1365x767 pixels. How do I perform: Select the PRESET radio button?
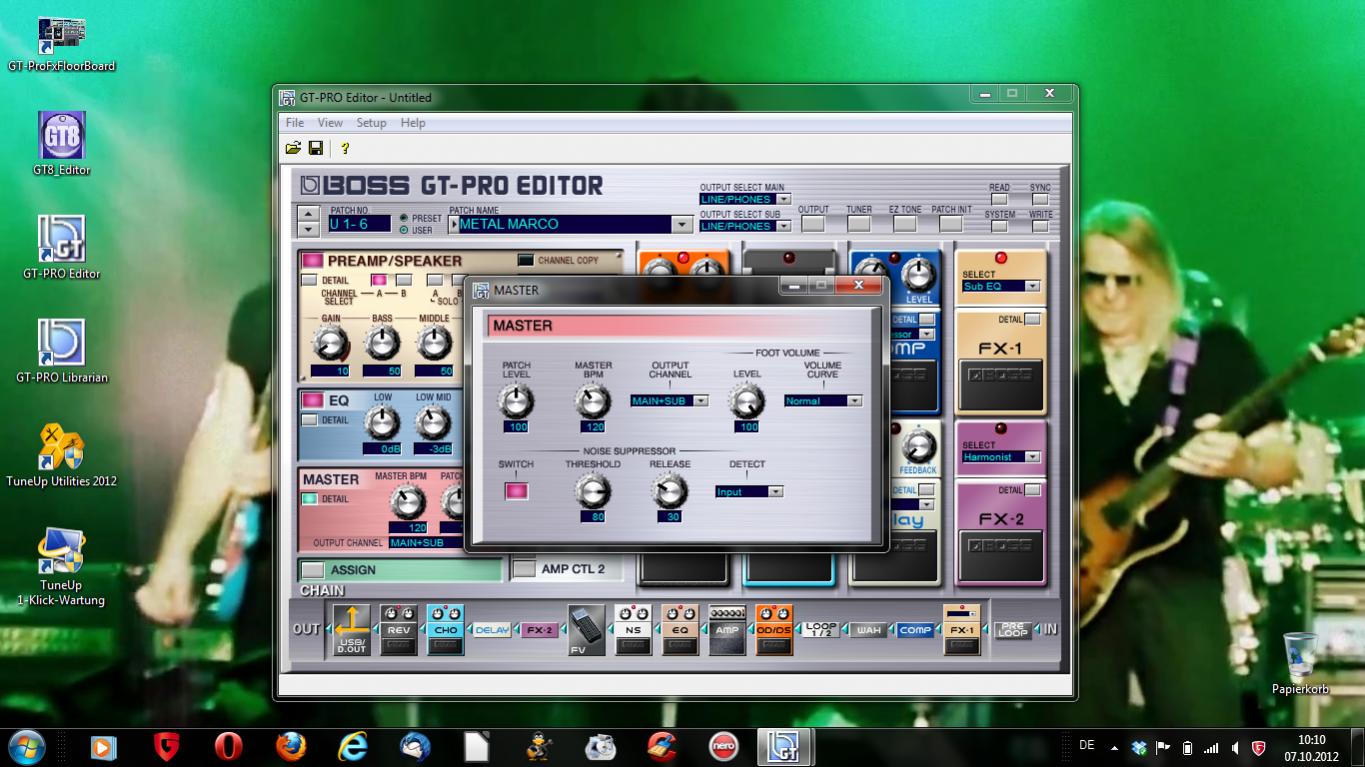[404, 218]
